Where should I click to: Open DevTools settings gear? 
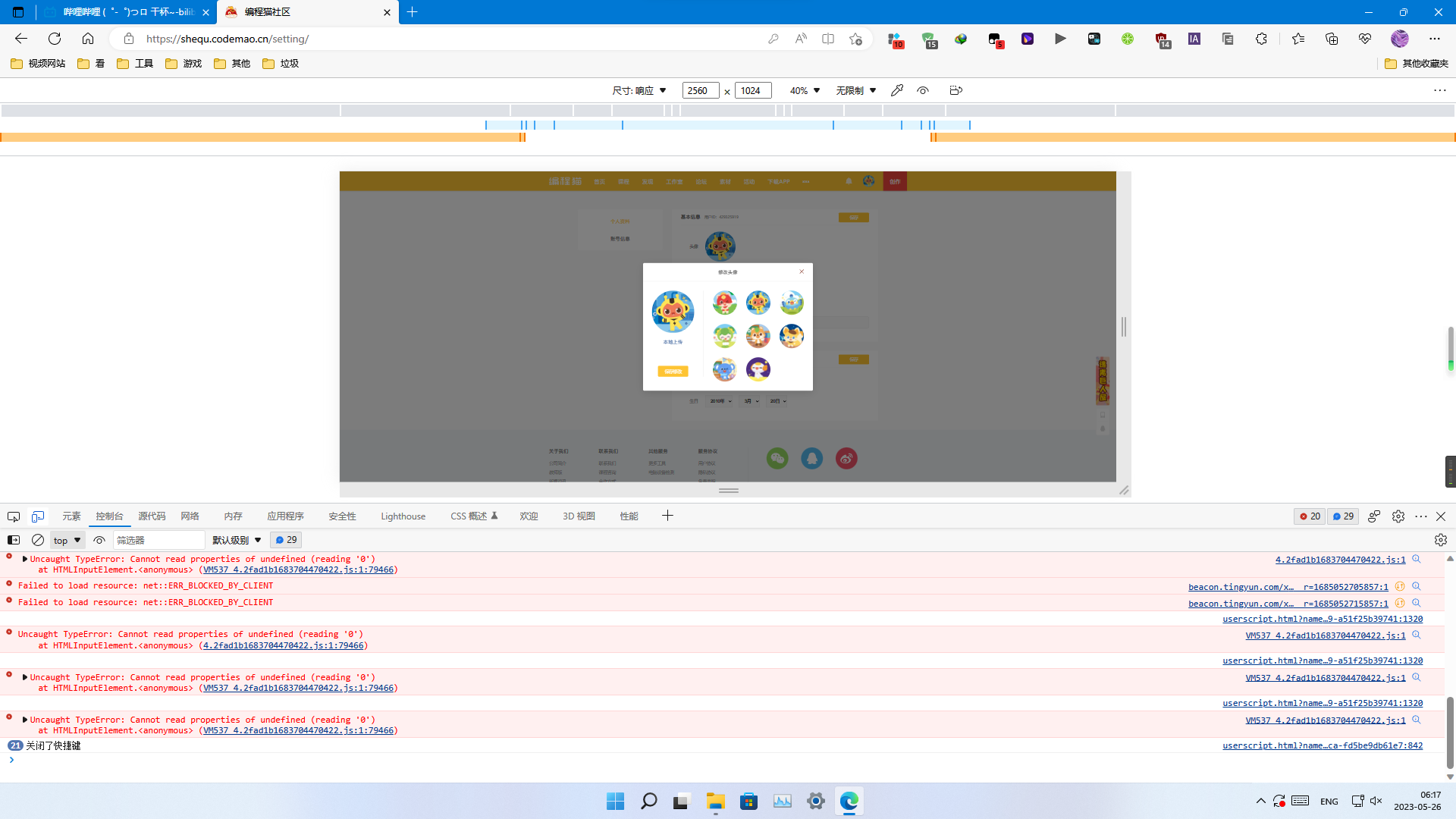(1398, 516)
